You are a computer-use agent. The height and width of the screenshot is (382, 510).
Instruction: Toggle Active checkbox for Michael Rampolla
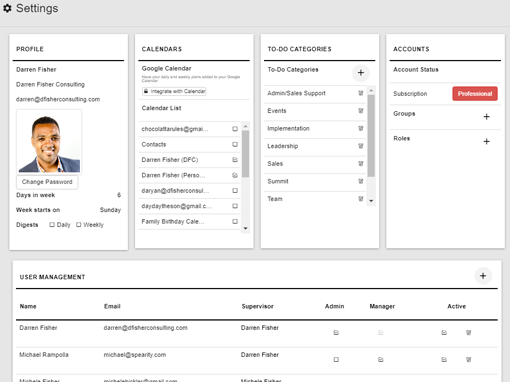click(444, 360)
